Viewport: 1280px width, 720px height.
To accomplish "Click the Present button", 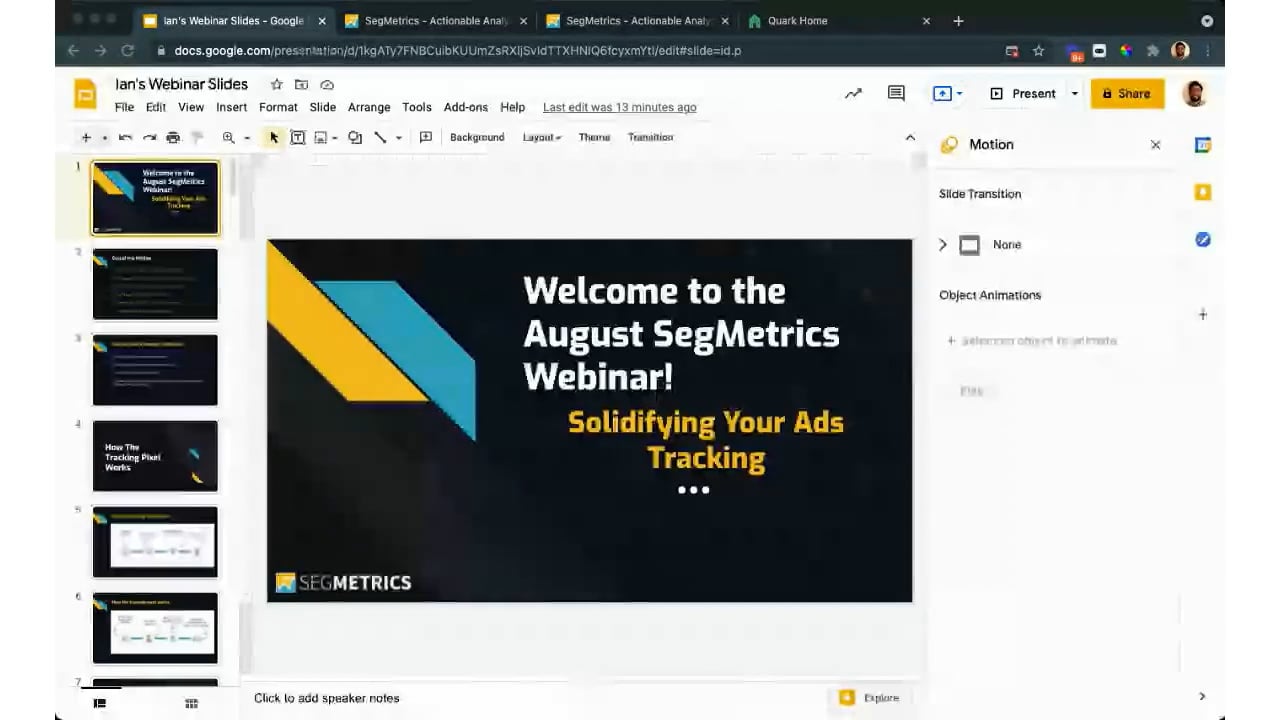I will (1023, 93).
